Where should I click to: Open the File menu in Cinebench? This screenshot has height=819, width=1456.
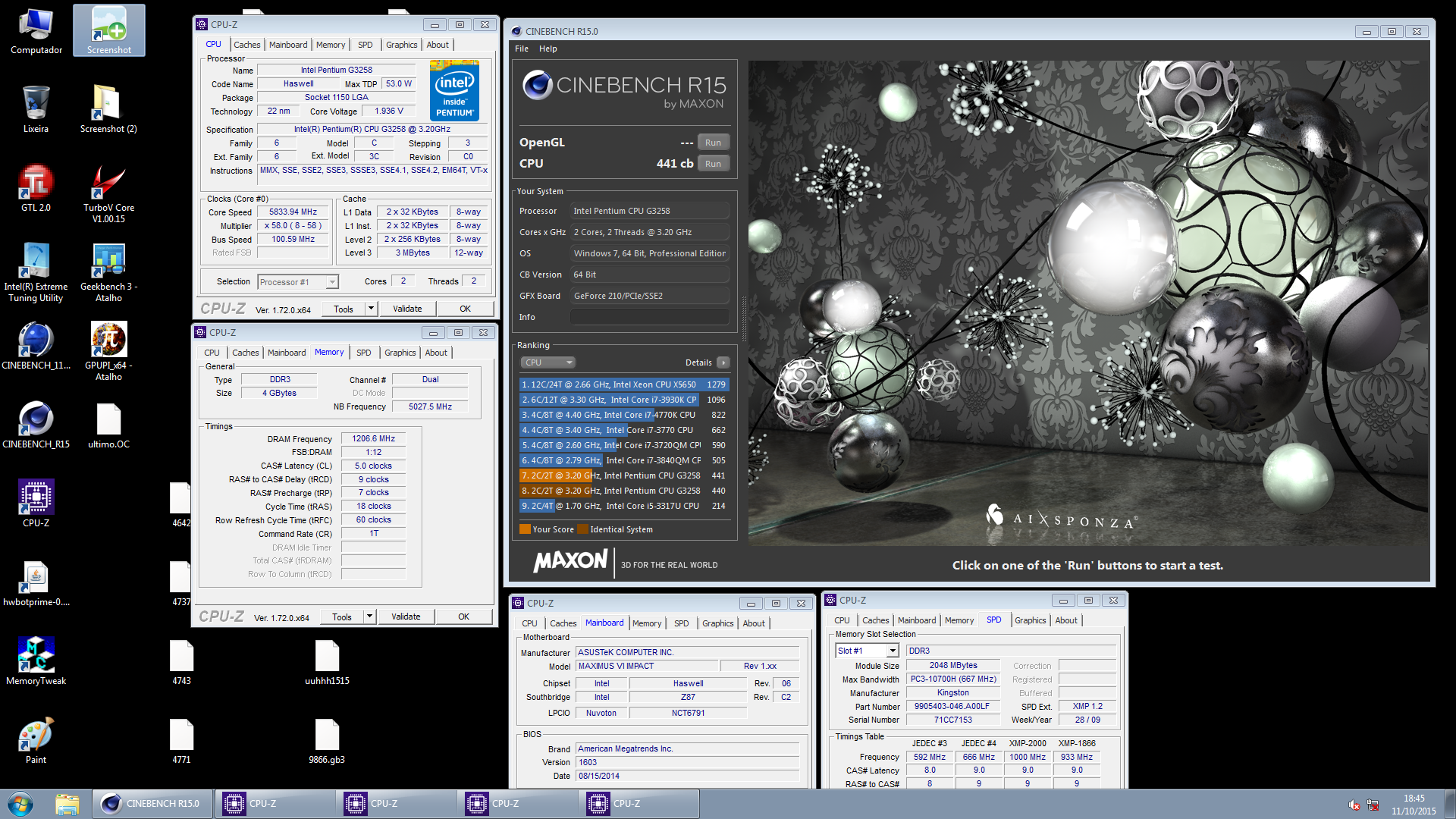[522, 49]
